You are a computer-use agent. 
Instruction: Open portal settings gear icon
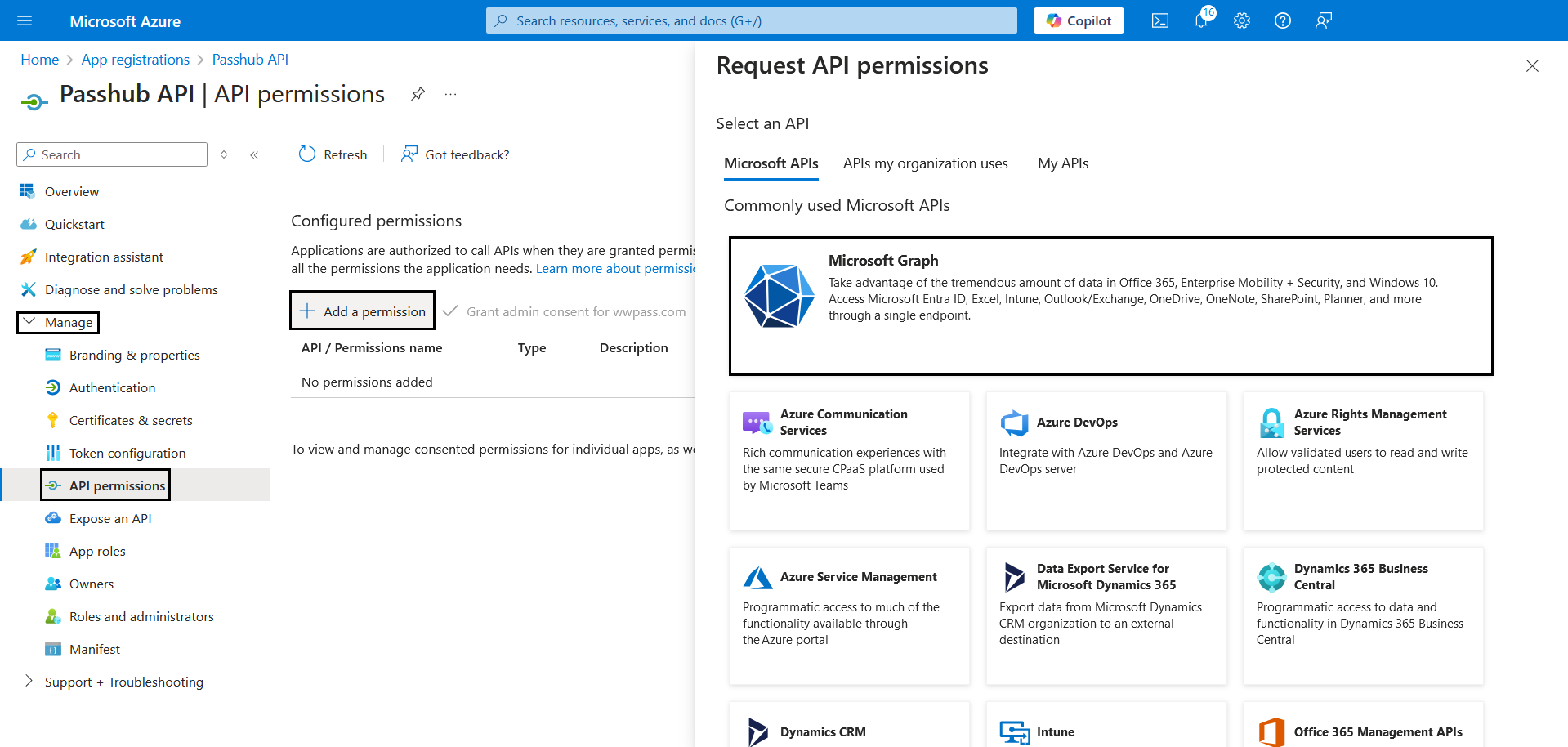1242,20
